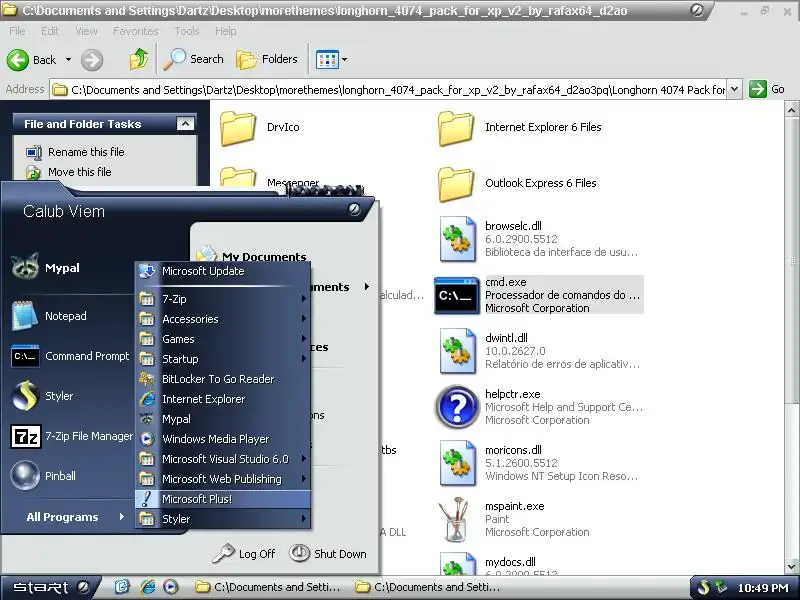Launch Internet Explorer from programs list
The image size is (800, 600).
[222, 399]
